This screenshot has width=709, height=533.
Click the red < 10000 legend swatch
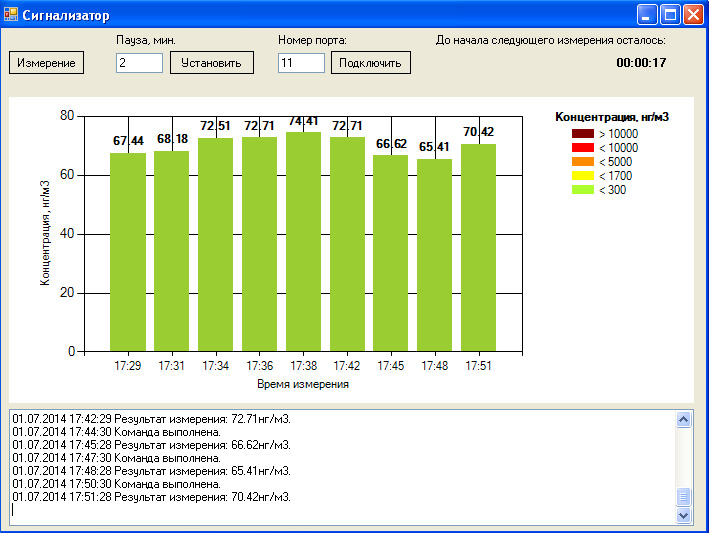583,148
